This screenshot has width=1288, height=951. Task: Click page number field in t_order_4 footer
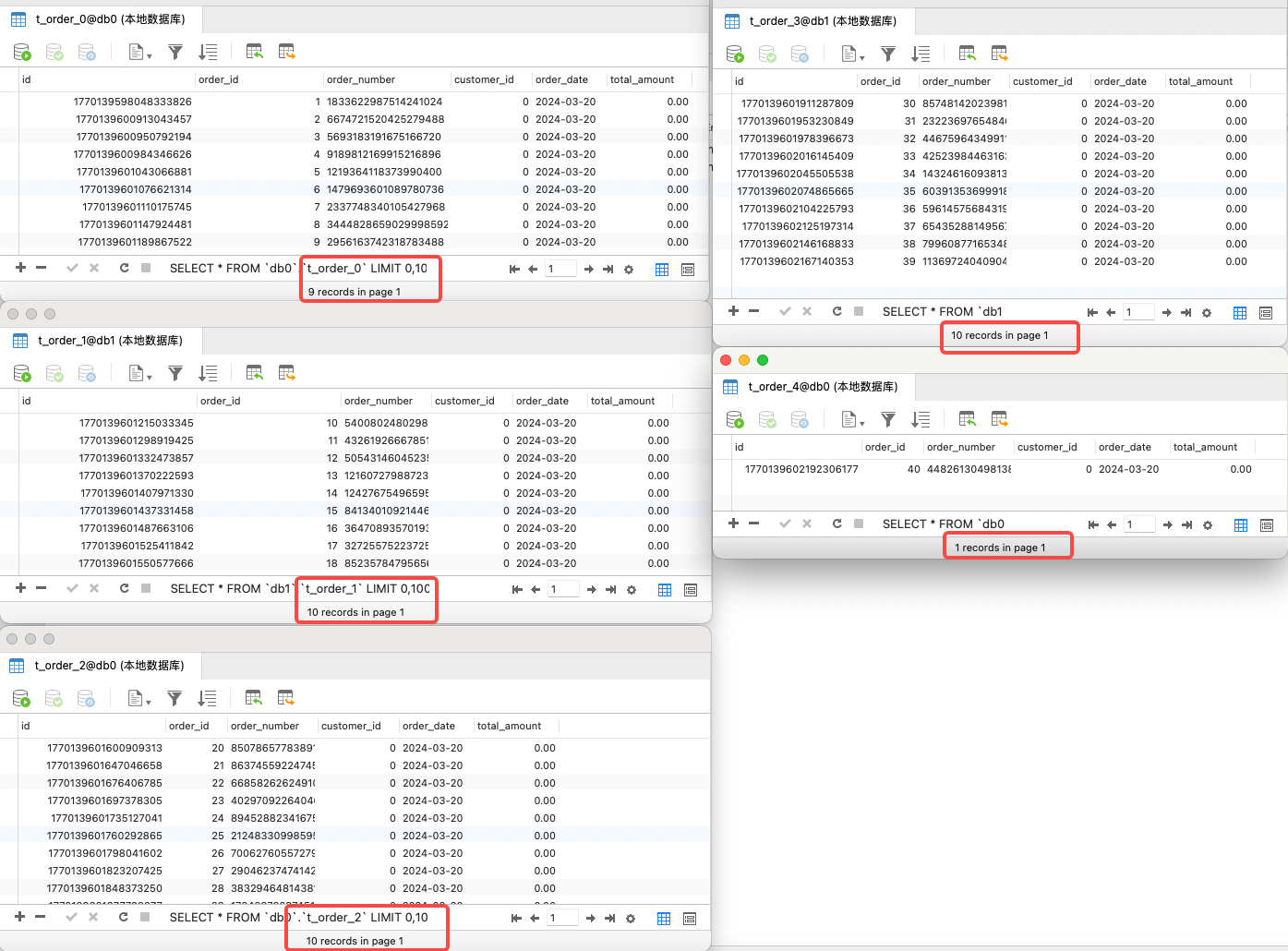(x=1138, y=524)
